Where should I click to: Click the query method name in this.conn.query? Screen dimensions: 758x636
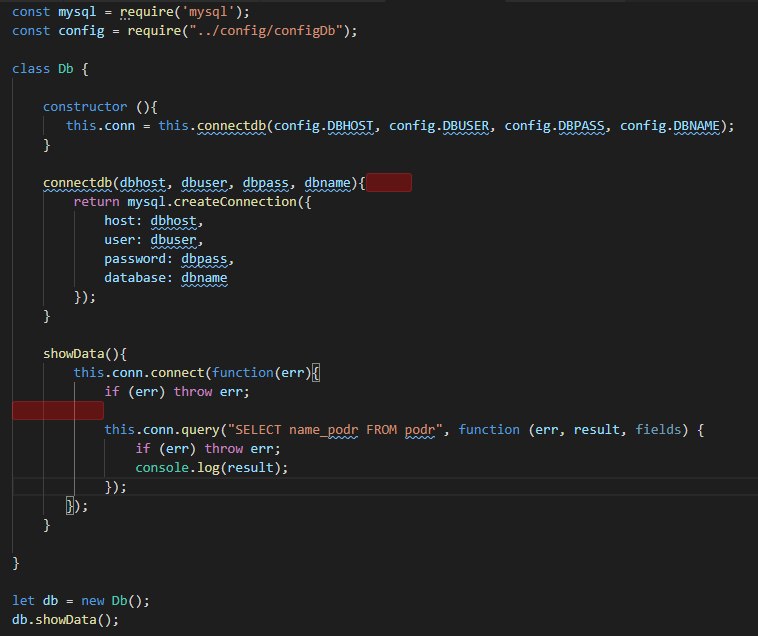pos(201,430)
